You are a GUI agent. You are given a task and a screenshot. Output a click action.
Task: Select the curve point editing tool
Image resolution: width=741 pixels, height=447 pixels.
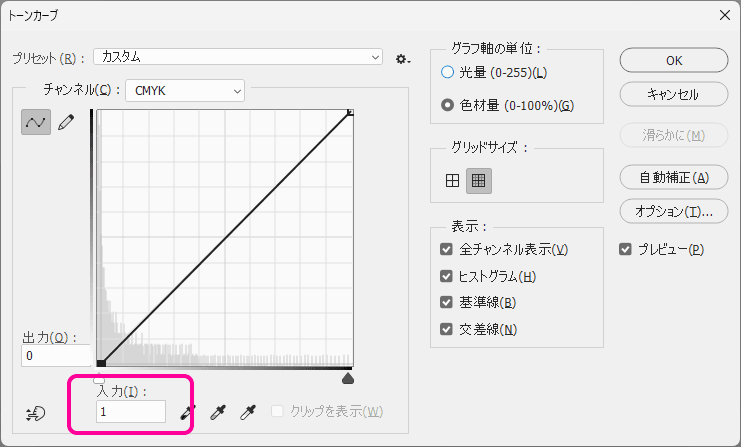click(x=36, y=122)
